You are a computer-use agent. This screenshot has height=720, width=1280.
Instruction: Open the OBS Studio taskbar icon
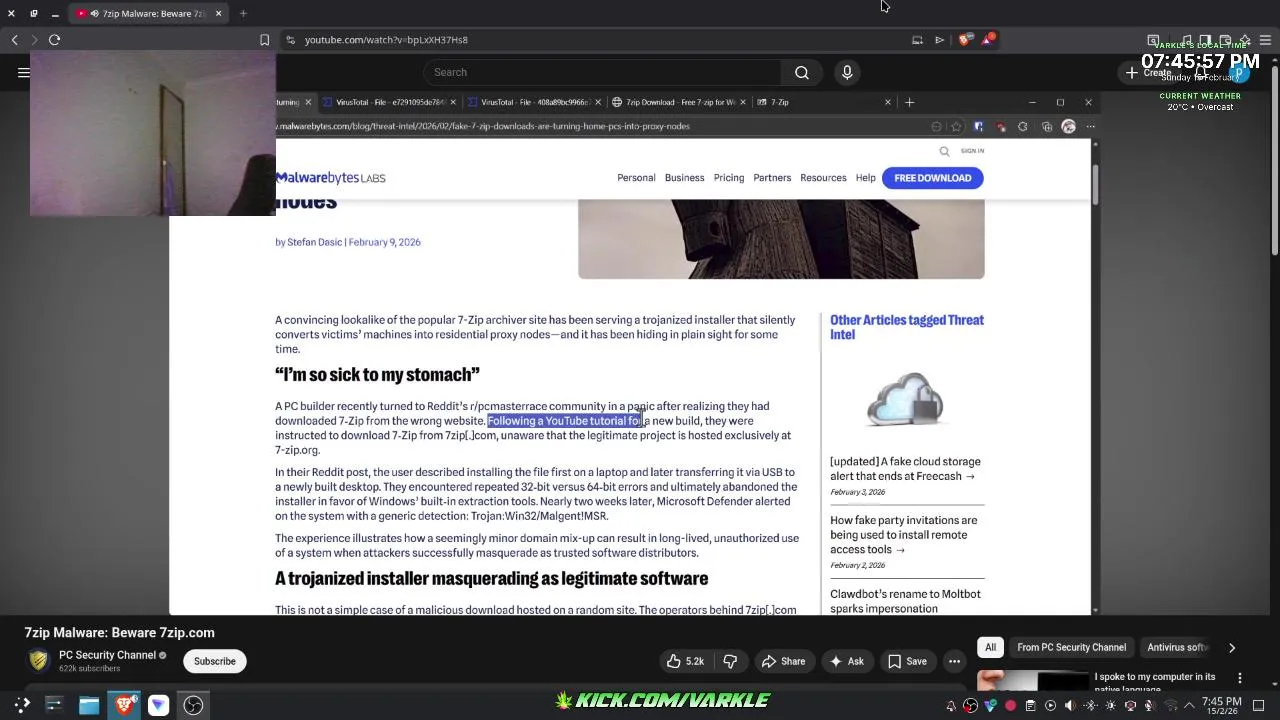pyautogui.click(x=193, y=705)
